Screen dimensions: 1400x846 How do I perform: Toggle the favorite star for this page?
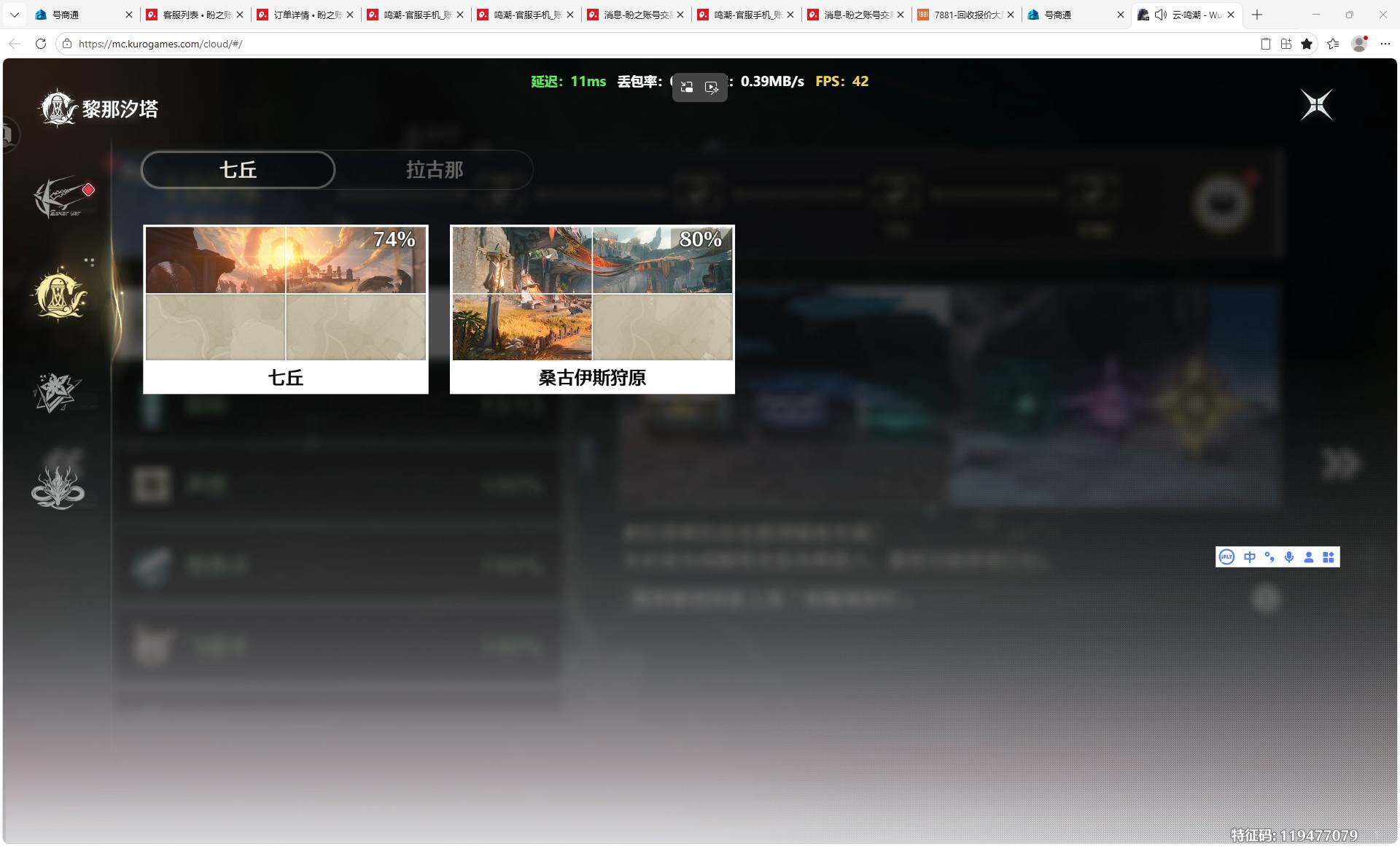(1307, 44)
